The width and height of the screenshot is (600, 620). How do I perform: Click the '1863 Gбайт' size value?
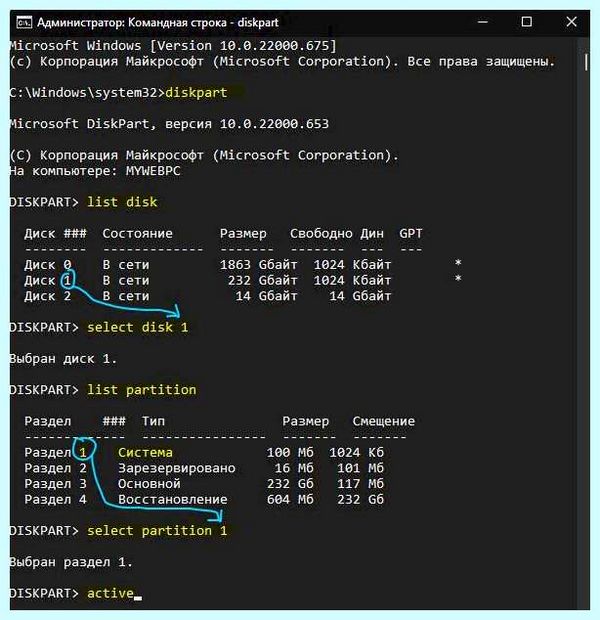click(x=258, y=265)
